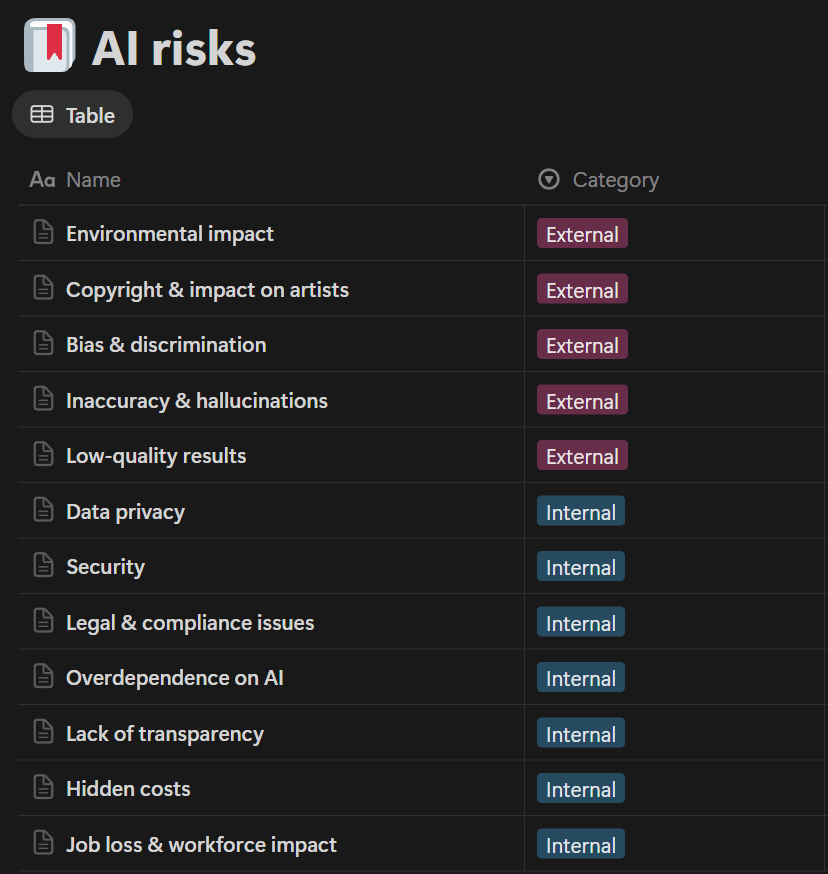The width and height of the screenshot is (828, 874).
Task: Click the document icon beside Security
Action: point(43,566)
